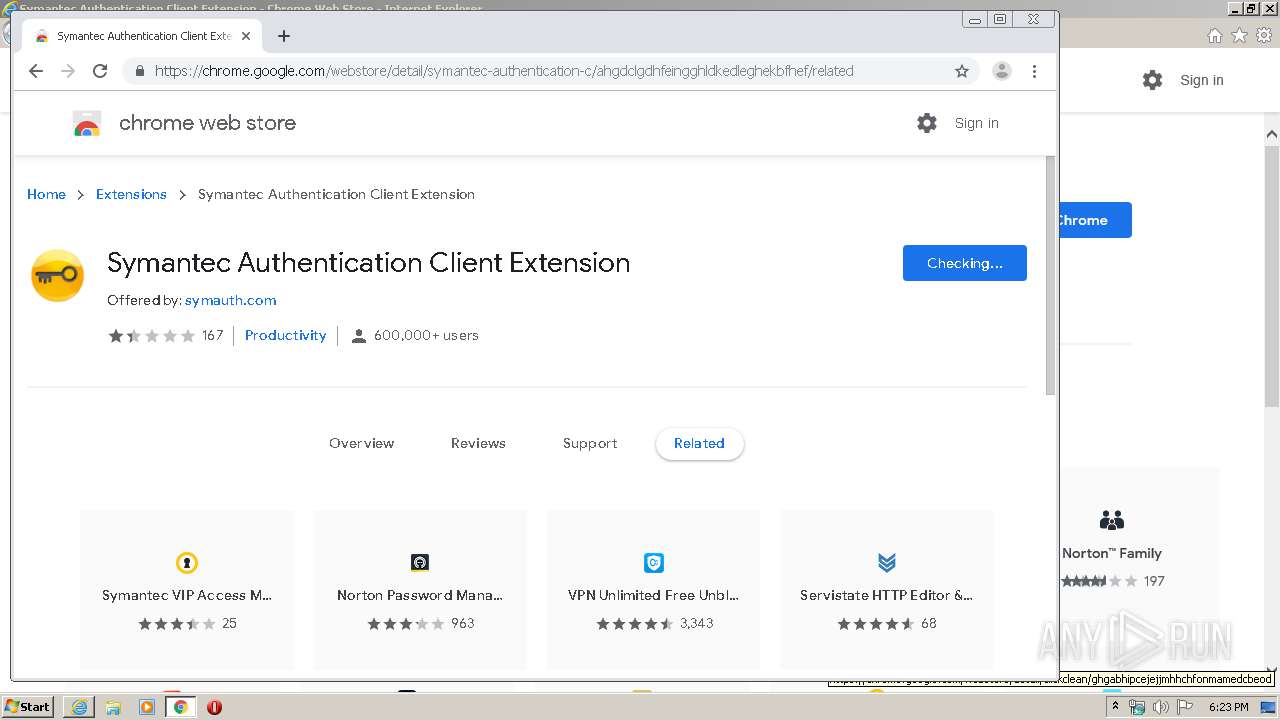Open Norton Password Manager card
Image resolution: width=1280 pixels, height=720 pixels.
click(420, 590)
